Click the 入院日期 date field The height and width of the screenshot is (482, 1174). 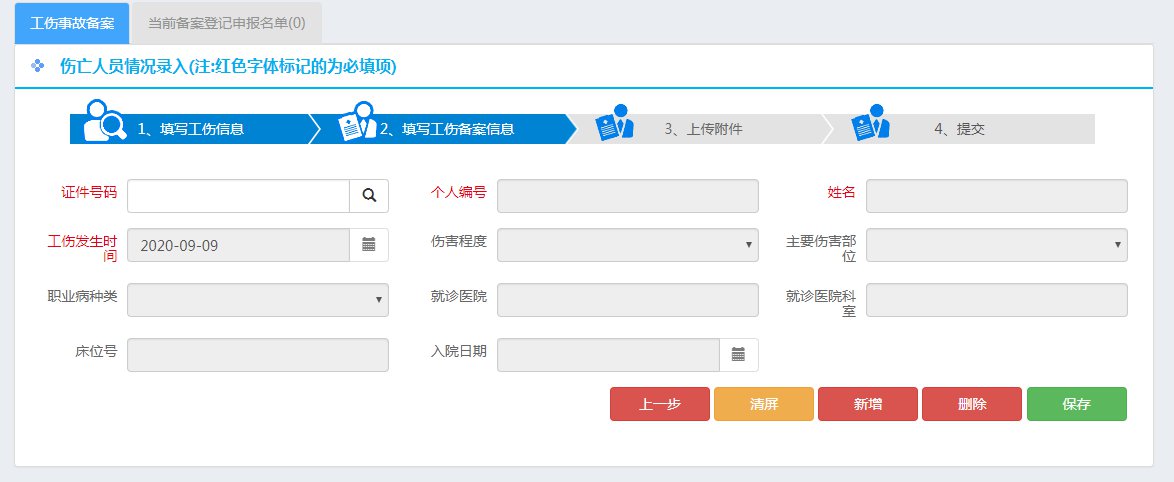click(x=608, y=355)
